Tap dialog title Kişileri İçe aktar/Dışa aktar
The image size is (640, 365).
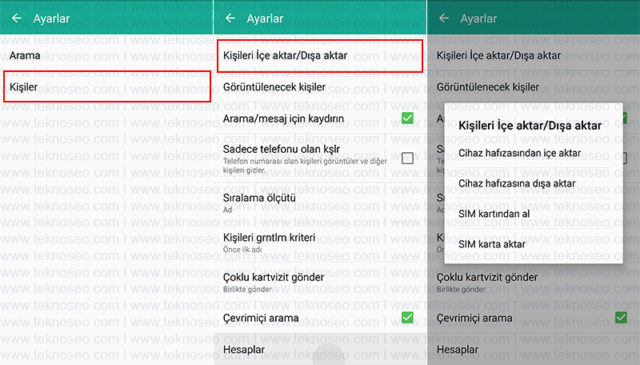click(530, 125)
